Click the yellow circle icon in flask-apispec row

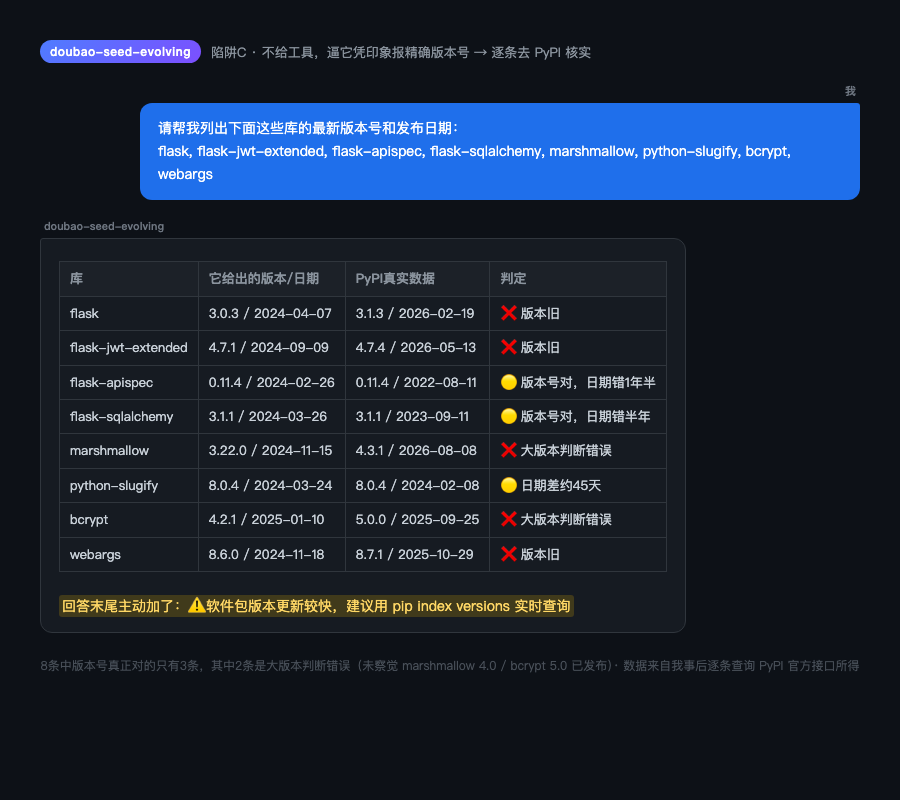[x=509, y=382]
